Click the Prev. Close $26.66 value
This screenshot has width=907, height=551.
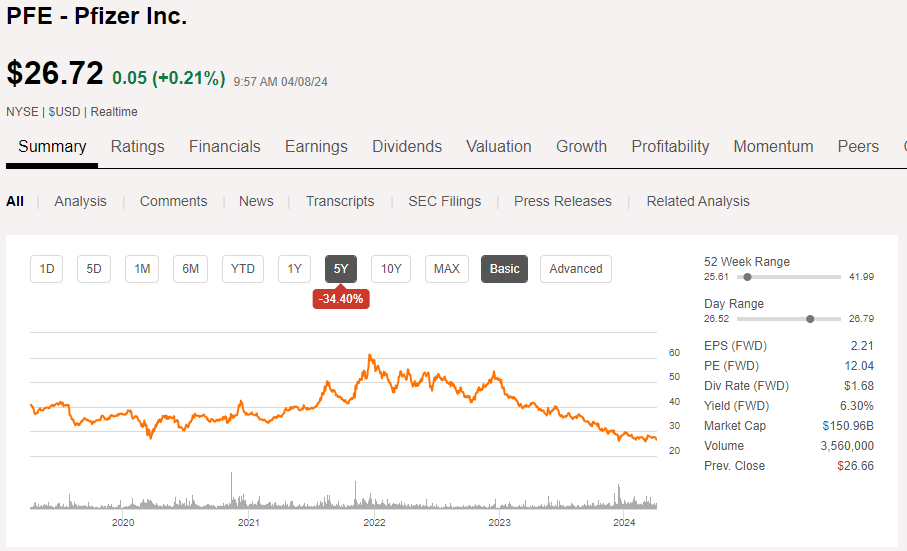click(856, 466)
